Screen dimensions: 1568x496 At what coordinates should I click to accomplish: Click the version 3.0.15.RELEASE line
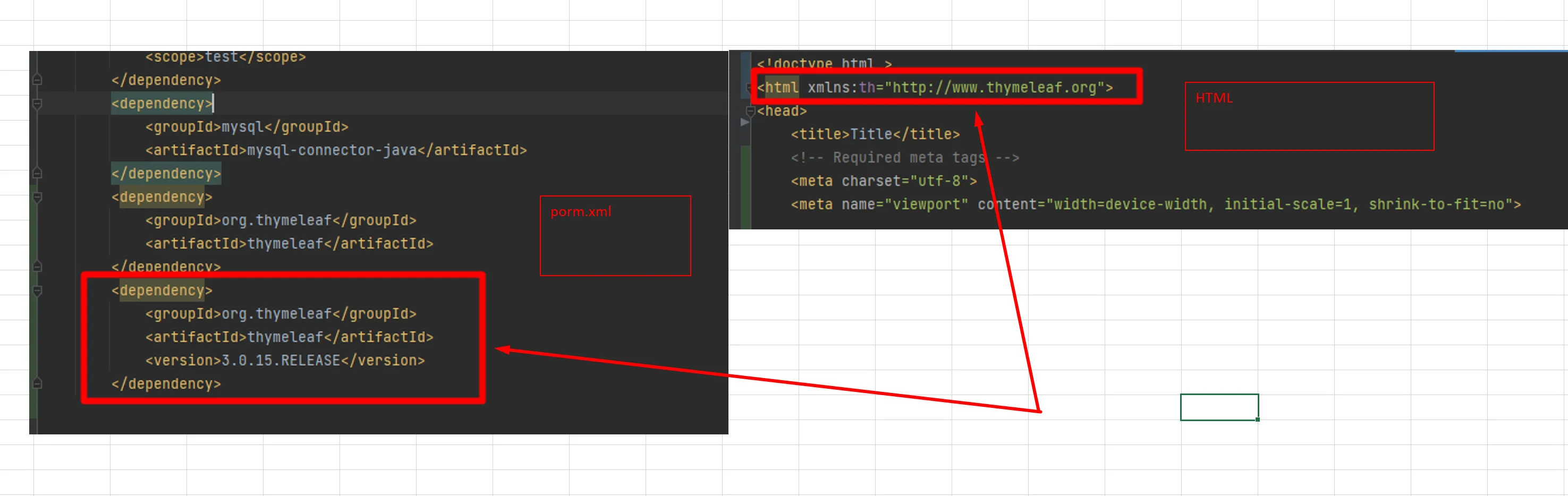coord(285,361)
